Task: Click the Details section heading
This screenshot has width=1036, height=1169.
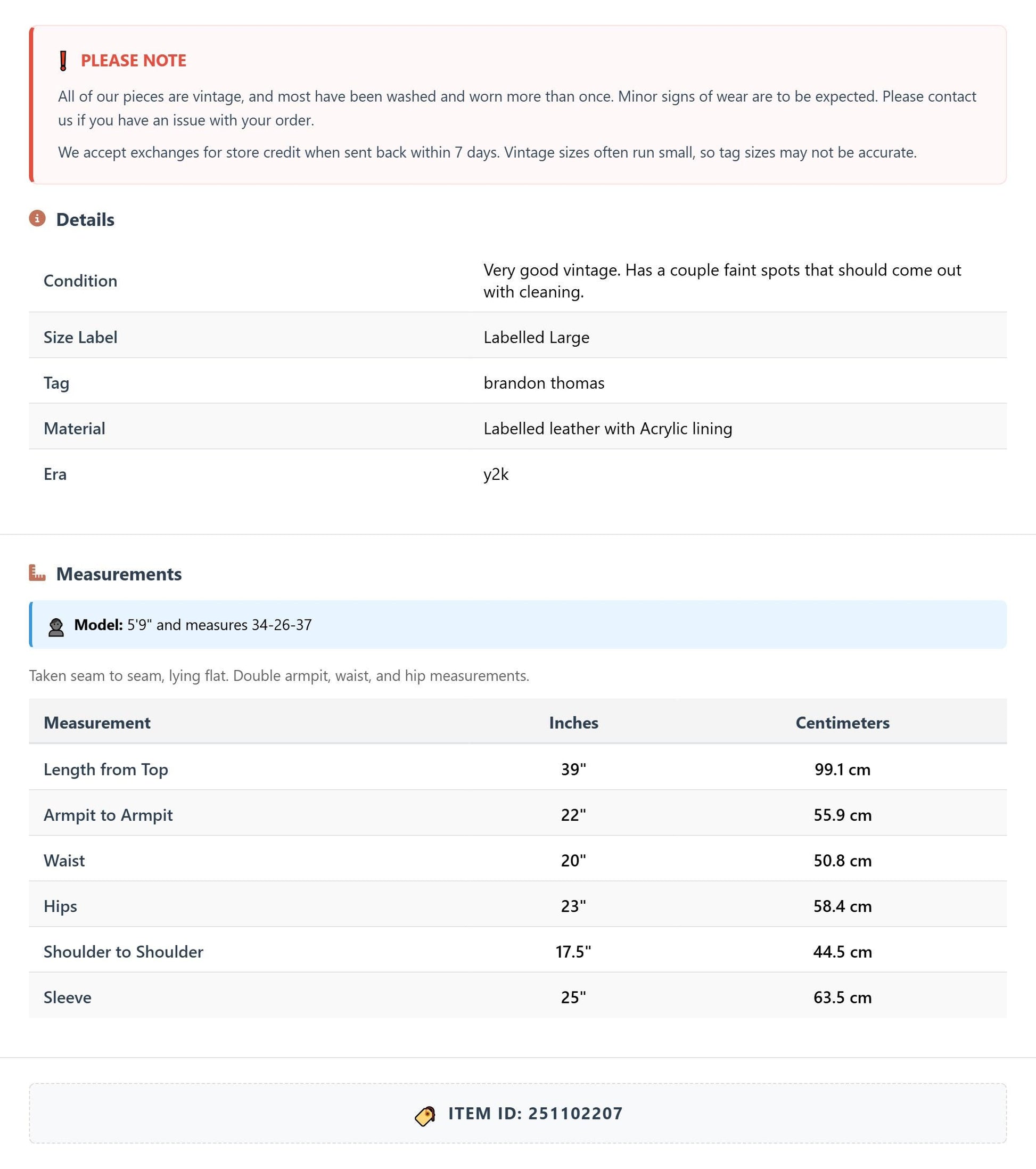Action: (x=85, y=219)
